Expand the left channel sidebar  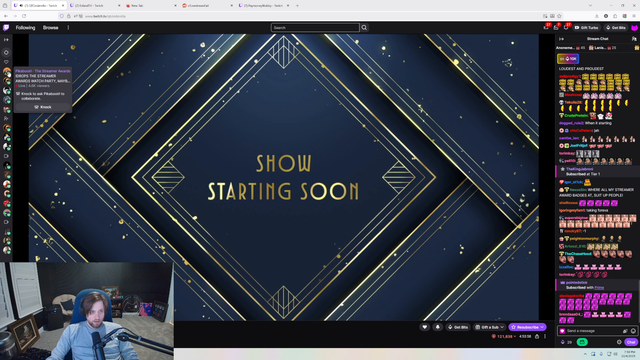[x=6, y=40]
